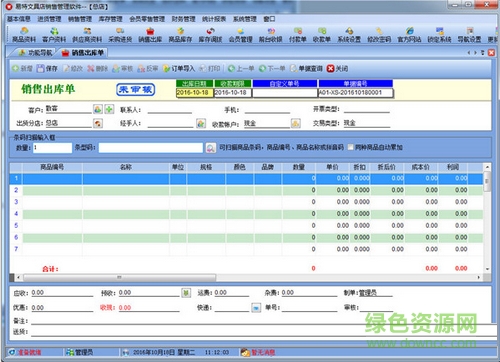This screenshot has width=500, height=362.
Task: Open 修改密码 toolbar icon
Action: point(379,35)
